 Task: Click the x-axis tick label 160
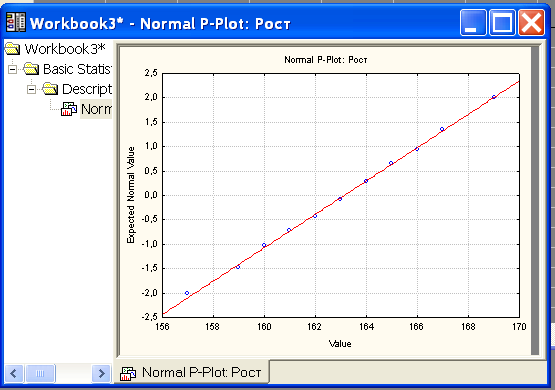point(264,327)
